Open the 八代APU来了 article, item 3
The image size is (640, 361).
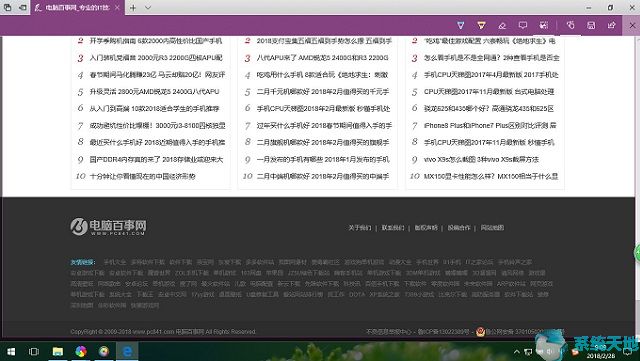pos(322,58)
